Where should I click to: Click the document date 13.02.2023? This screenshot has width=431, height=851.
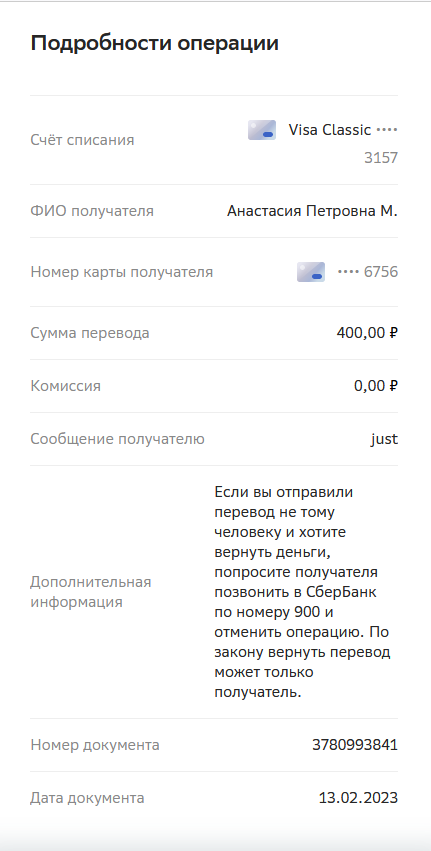tap(358, 798)
